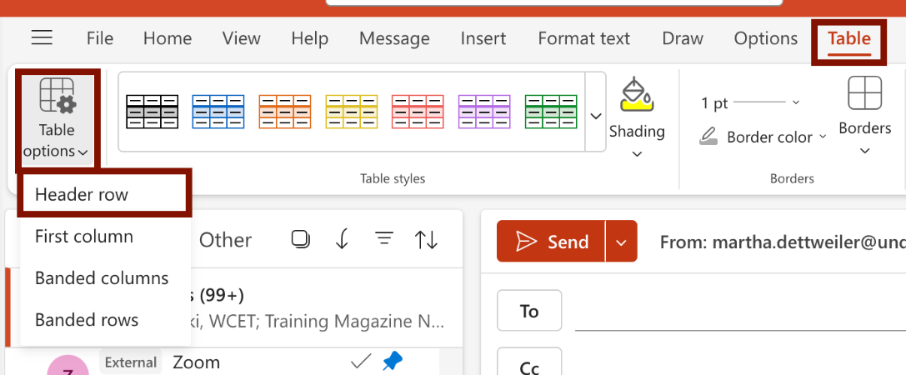Expand the Borders dropdown arrow
This screenshot has height=375, width=906.
[864, 151]
